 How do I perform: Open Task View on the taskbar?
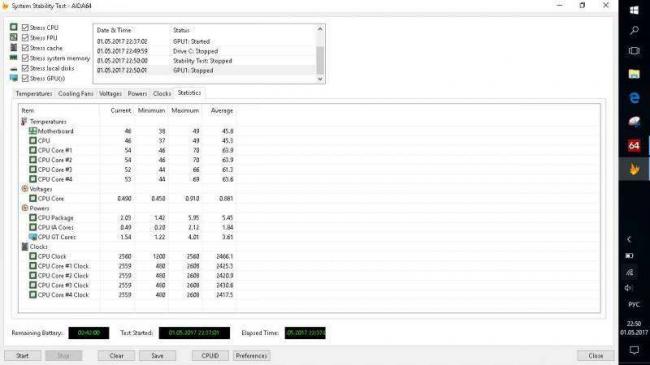(x=634, y=51)
